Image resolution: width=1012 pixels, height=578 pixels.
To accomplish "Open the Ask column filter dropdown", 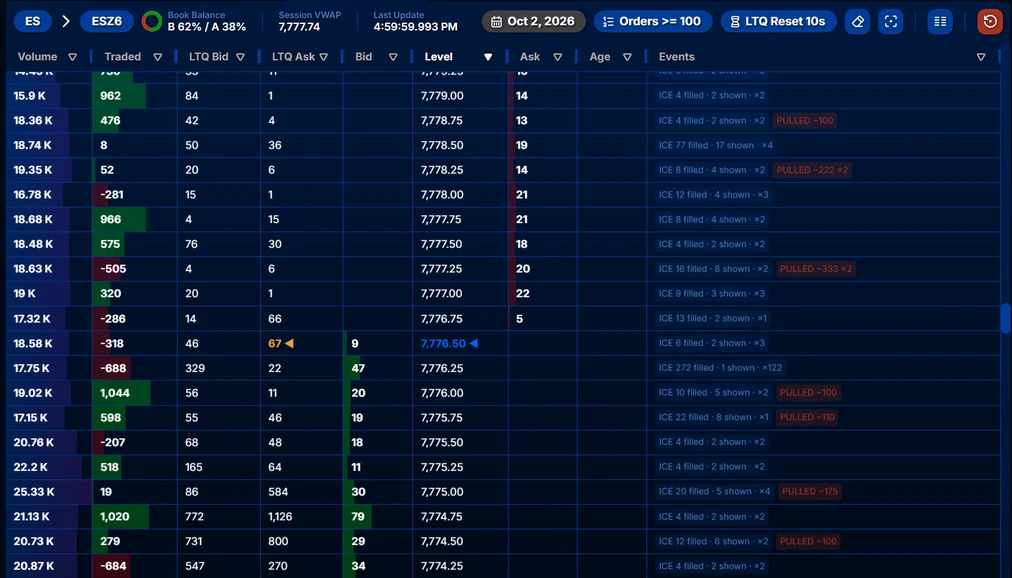I will point(558,57).
